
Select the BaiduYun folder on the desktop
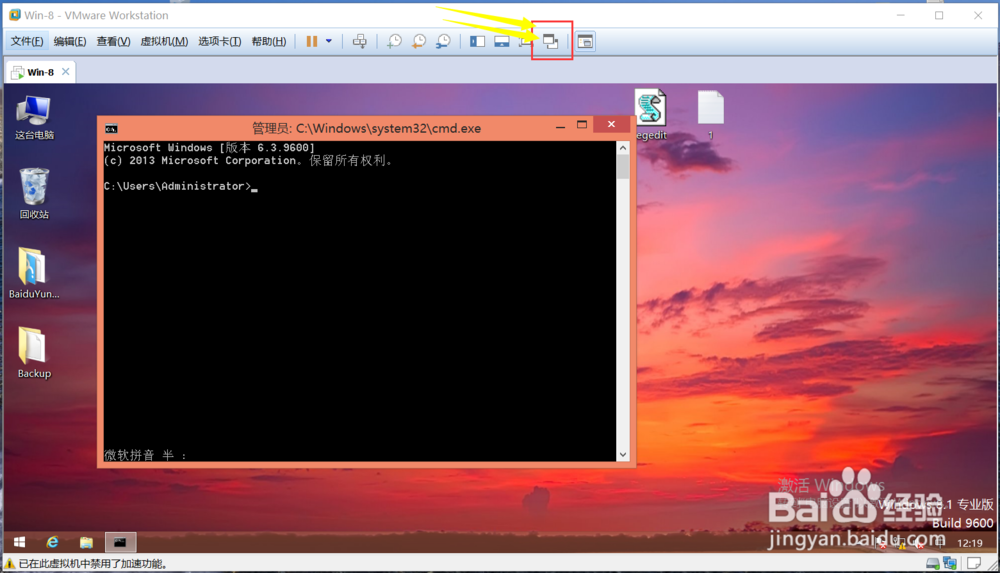(x=34, y=273)
